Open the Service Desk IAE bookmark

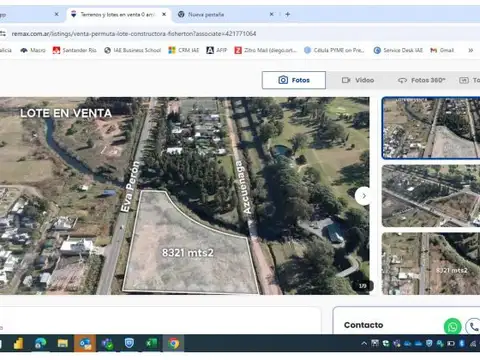[x=398, y=50]
